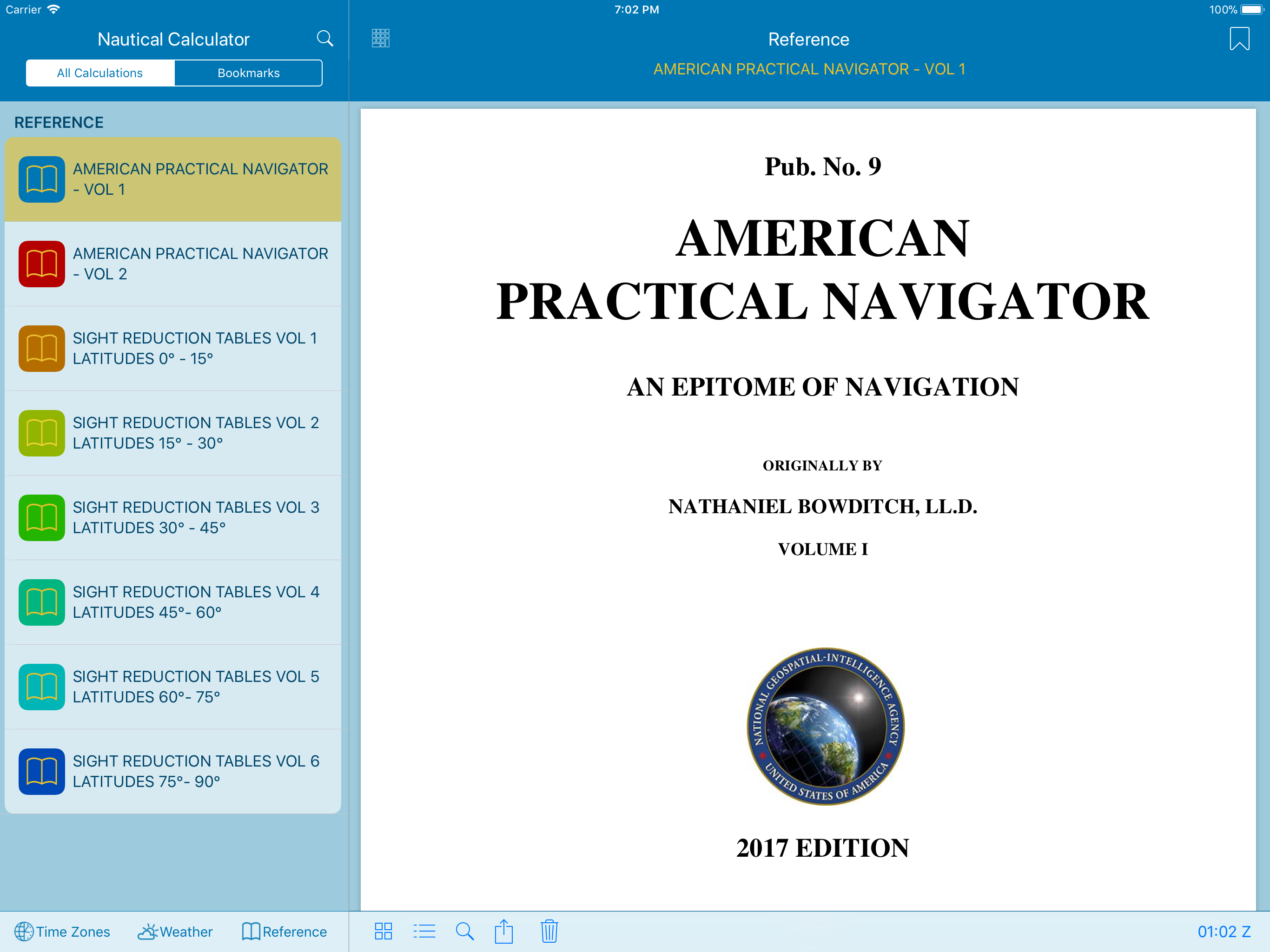
Task: Switch to All Calculations segment
Action: [100, 73]
